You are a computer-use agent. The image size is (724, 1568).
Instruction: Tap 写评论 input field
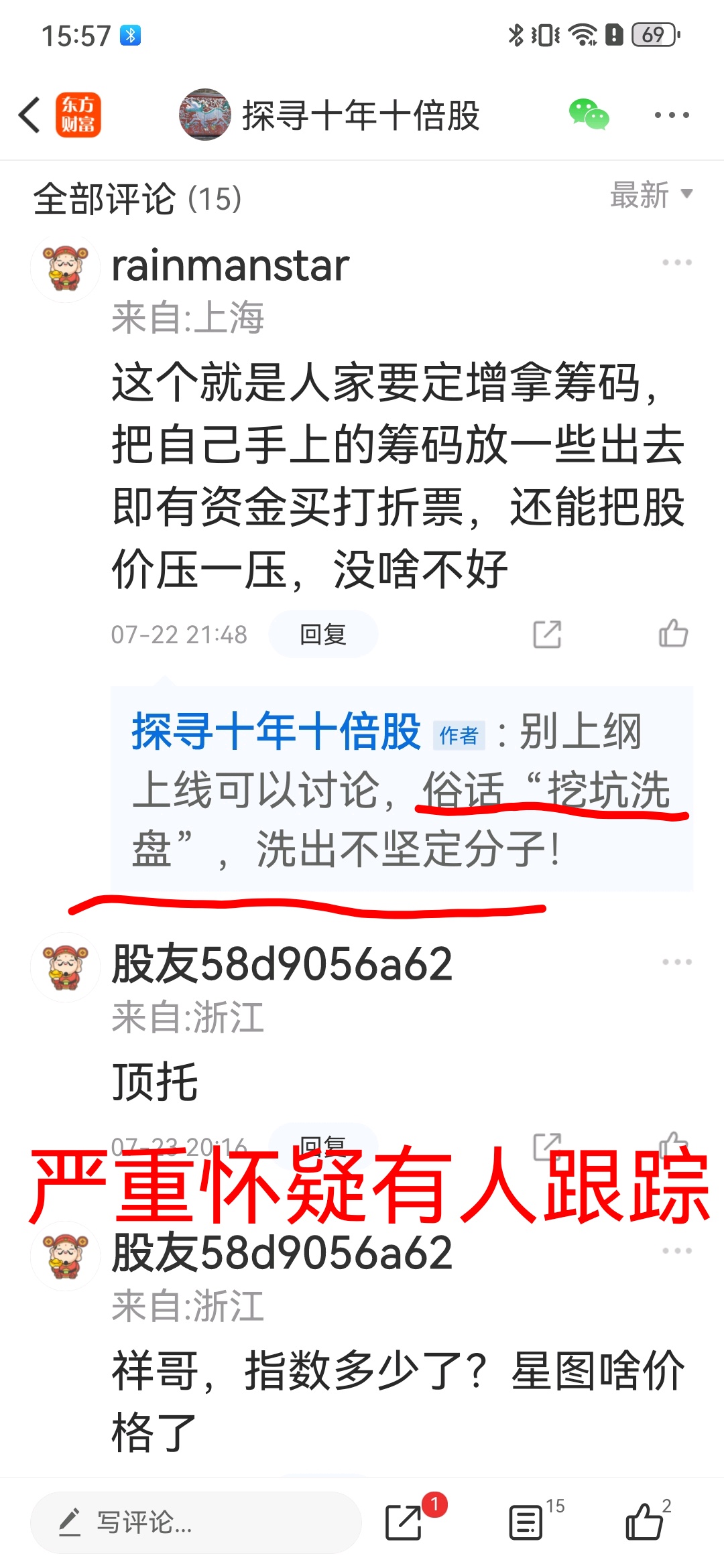[196, 1522]
